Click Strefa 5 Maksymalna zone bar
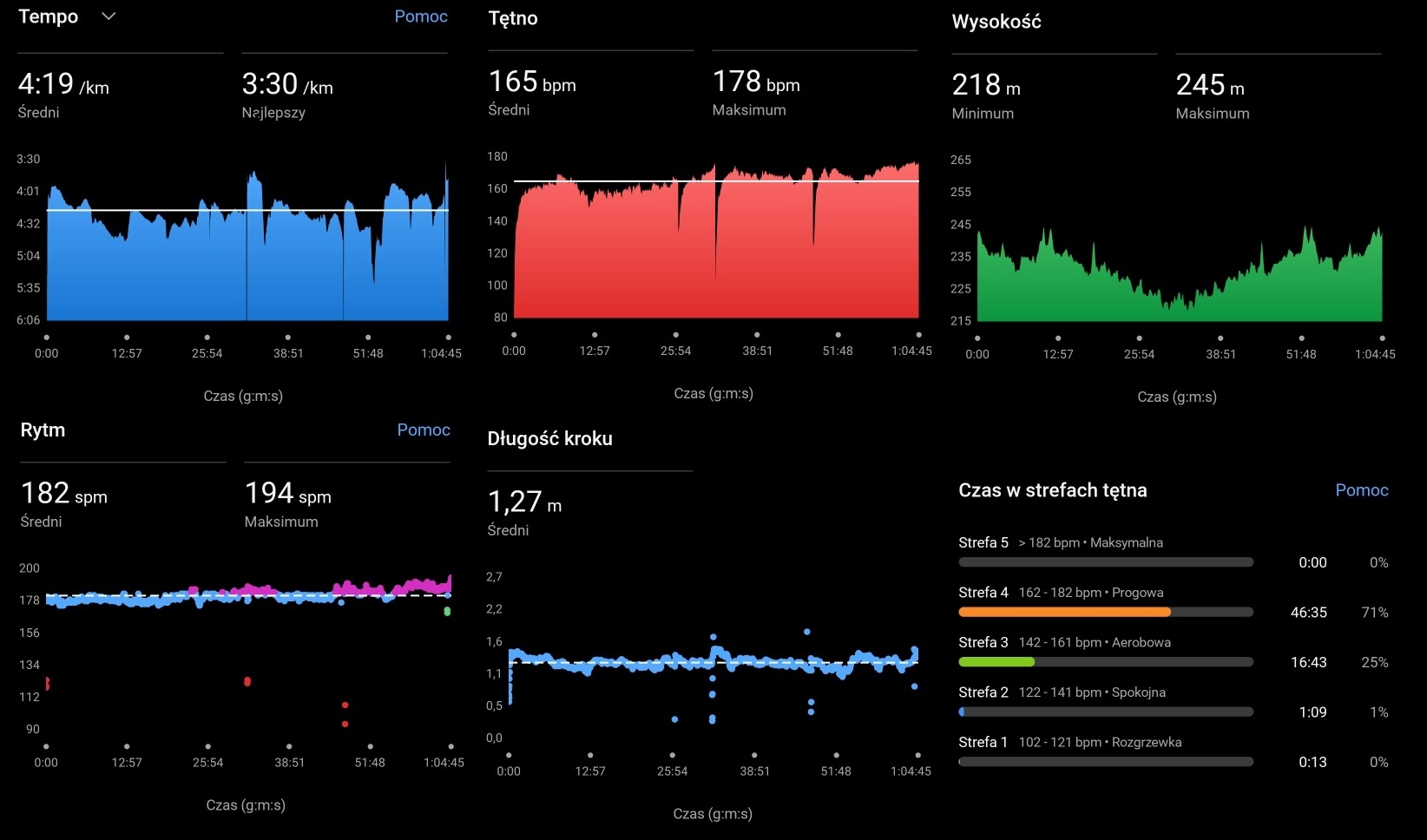The width and height of the screenshot is (1427, 840). (1105, 562)
